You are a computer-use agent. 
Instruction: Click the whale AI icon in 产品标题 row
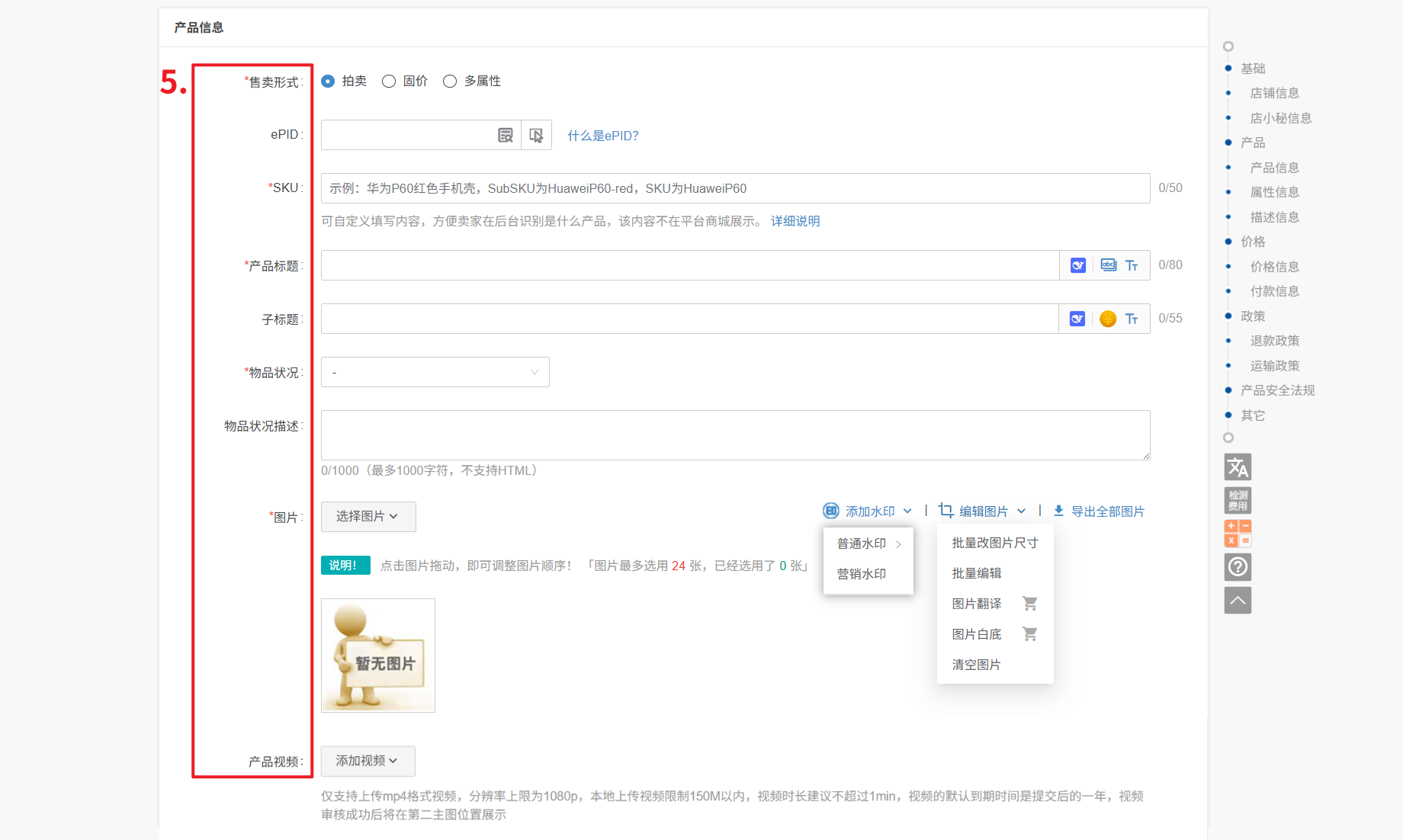click(x=1077, y=265)
